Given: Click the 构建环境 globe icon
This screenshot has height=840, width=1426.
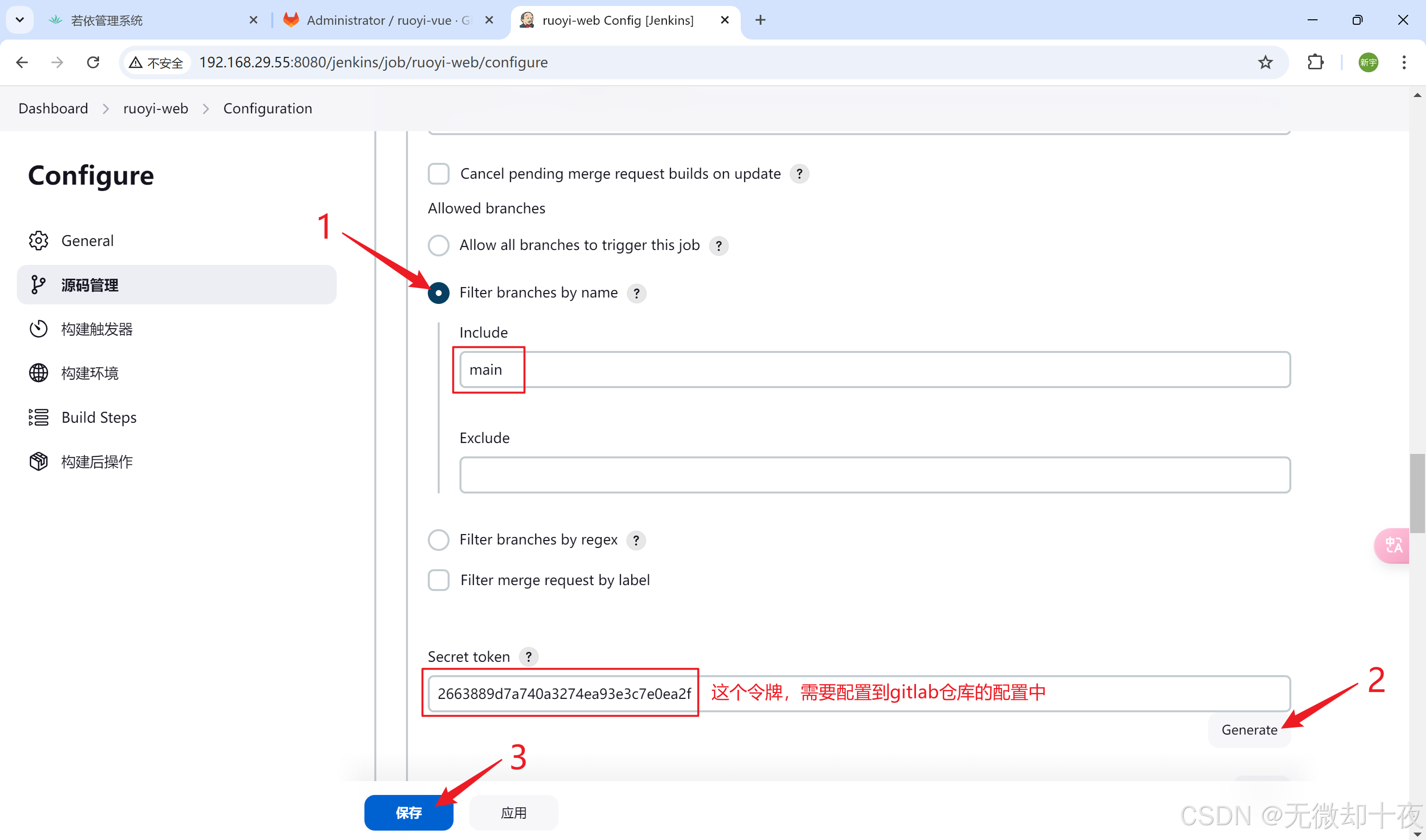Looking at the screenshot, I should click(39, 373).
